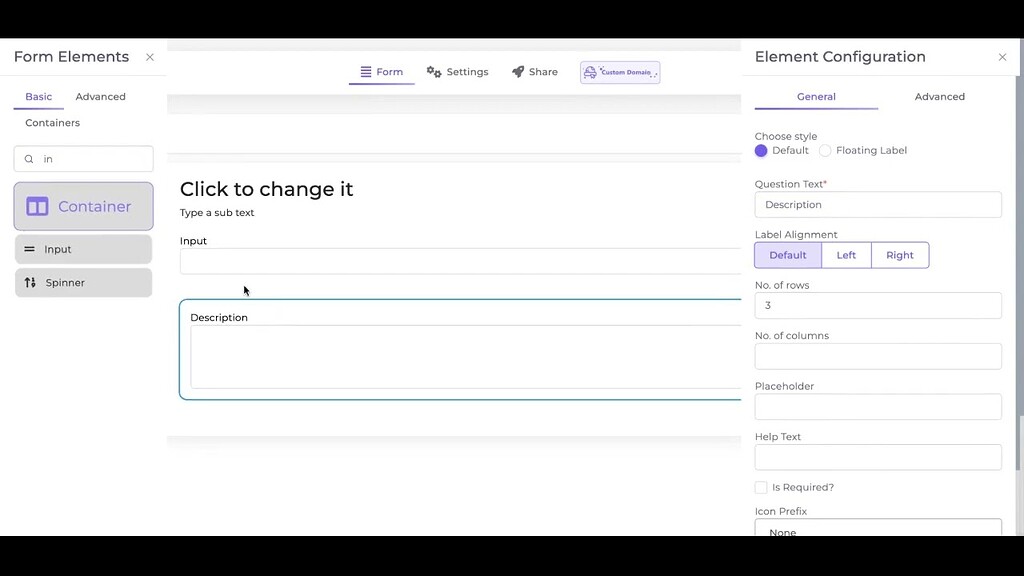The image size is (1024, 576).
Task: Switch to the Basic tab
Action: point(38,96)
